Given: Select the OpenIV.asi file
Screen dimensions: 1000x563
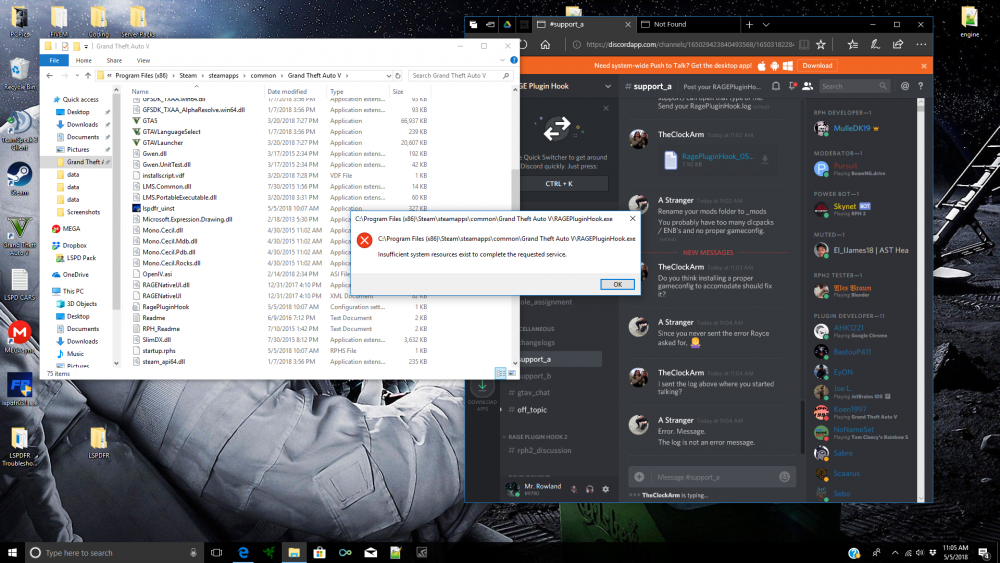Looking at the screenshot, I should click(x=157, y=274).
